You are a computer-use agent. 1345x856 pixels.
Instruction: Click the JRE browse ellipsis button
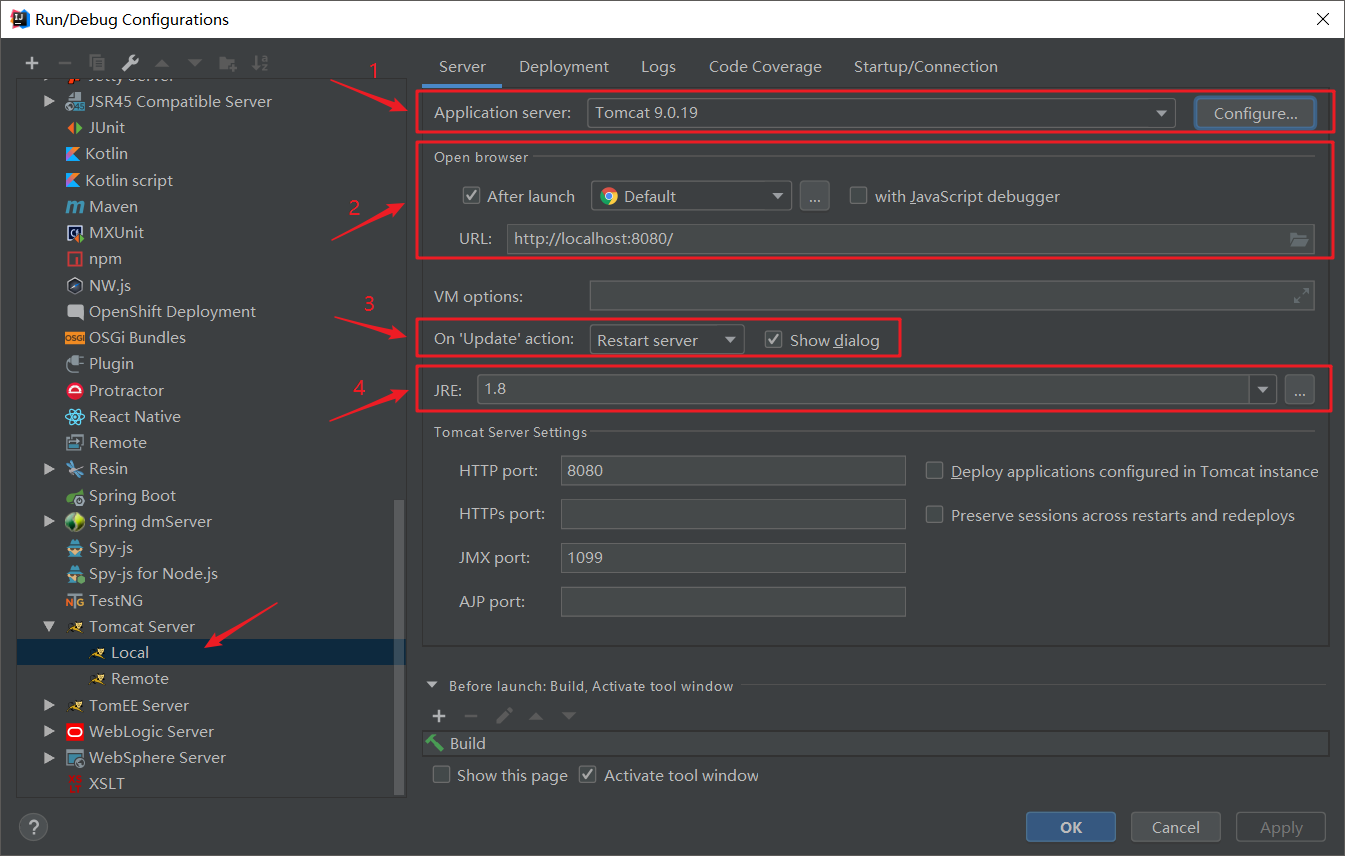tap(1299, 389)
